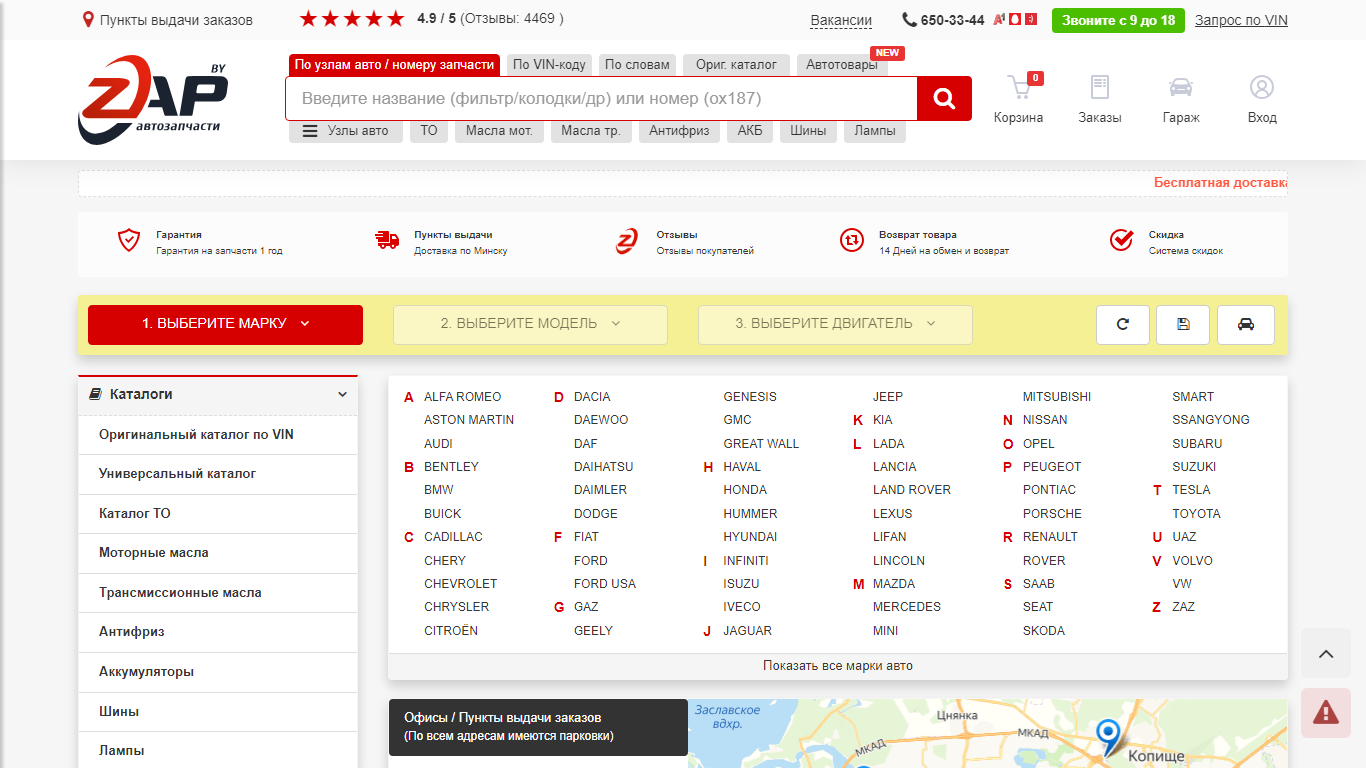Viewport: 1366px width, 768px height.
Task: Open the Вакансии link
Action: click(841, 20)
